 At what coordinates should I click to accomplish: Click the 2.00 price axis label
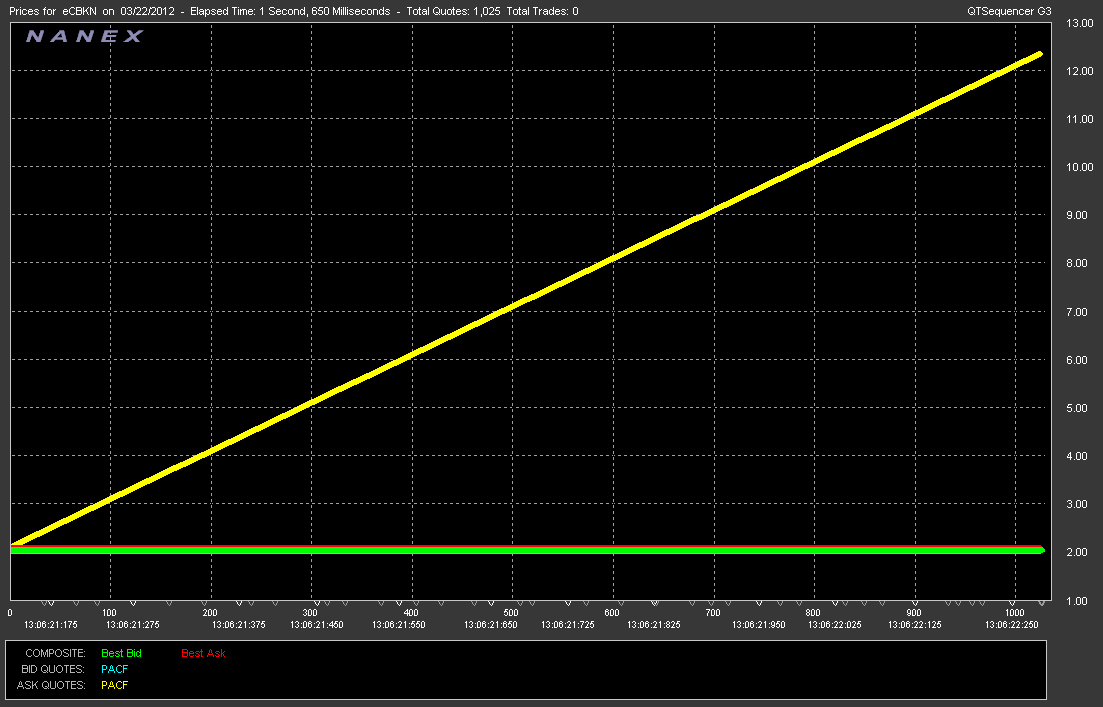coord(1077,552)
